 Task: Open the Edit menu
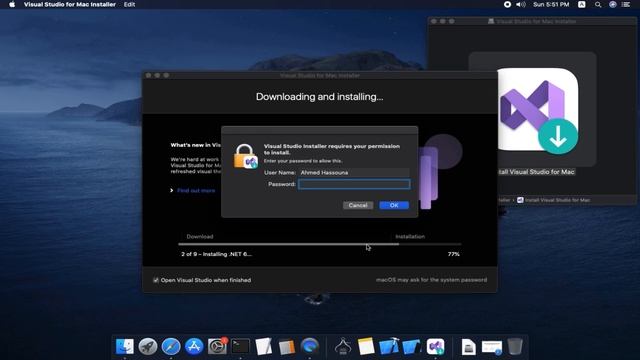click(x=129, y=4)
